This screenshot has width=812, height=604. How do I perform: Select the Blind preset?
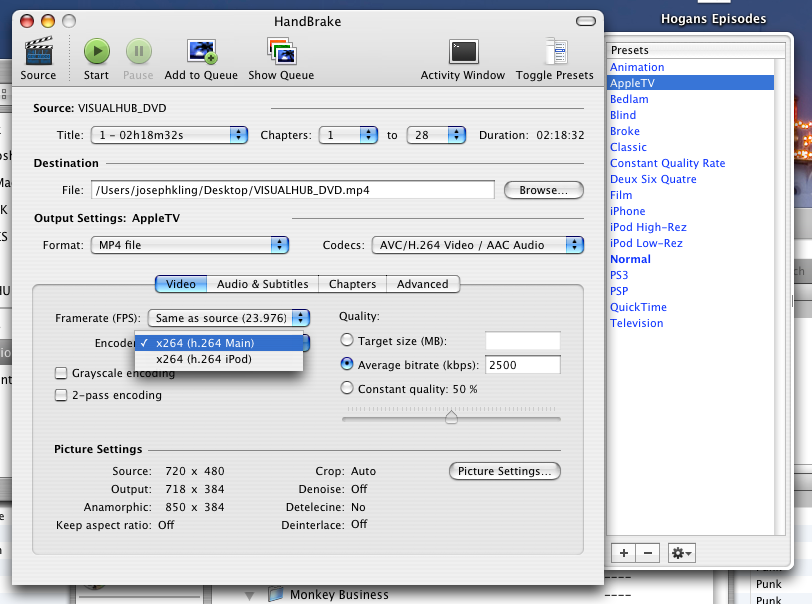tap(691, 115)
